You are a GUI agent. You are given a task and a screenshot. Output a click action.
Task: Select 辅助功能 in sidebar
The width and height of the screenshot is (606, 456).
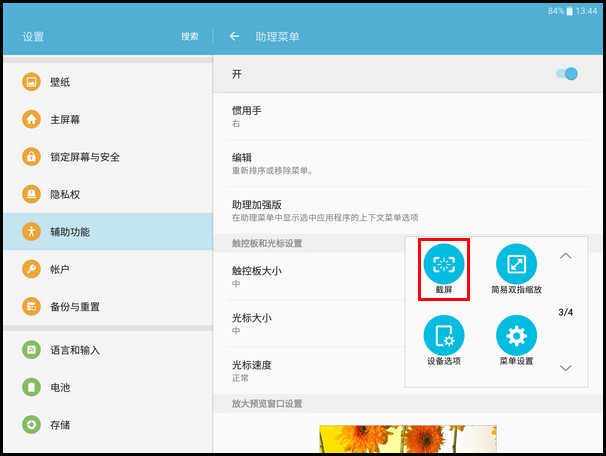(x=108, y=231)
